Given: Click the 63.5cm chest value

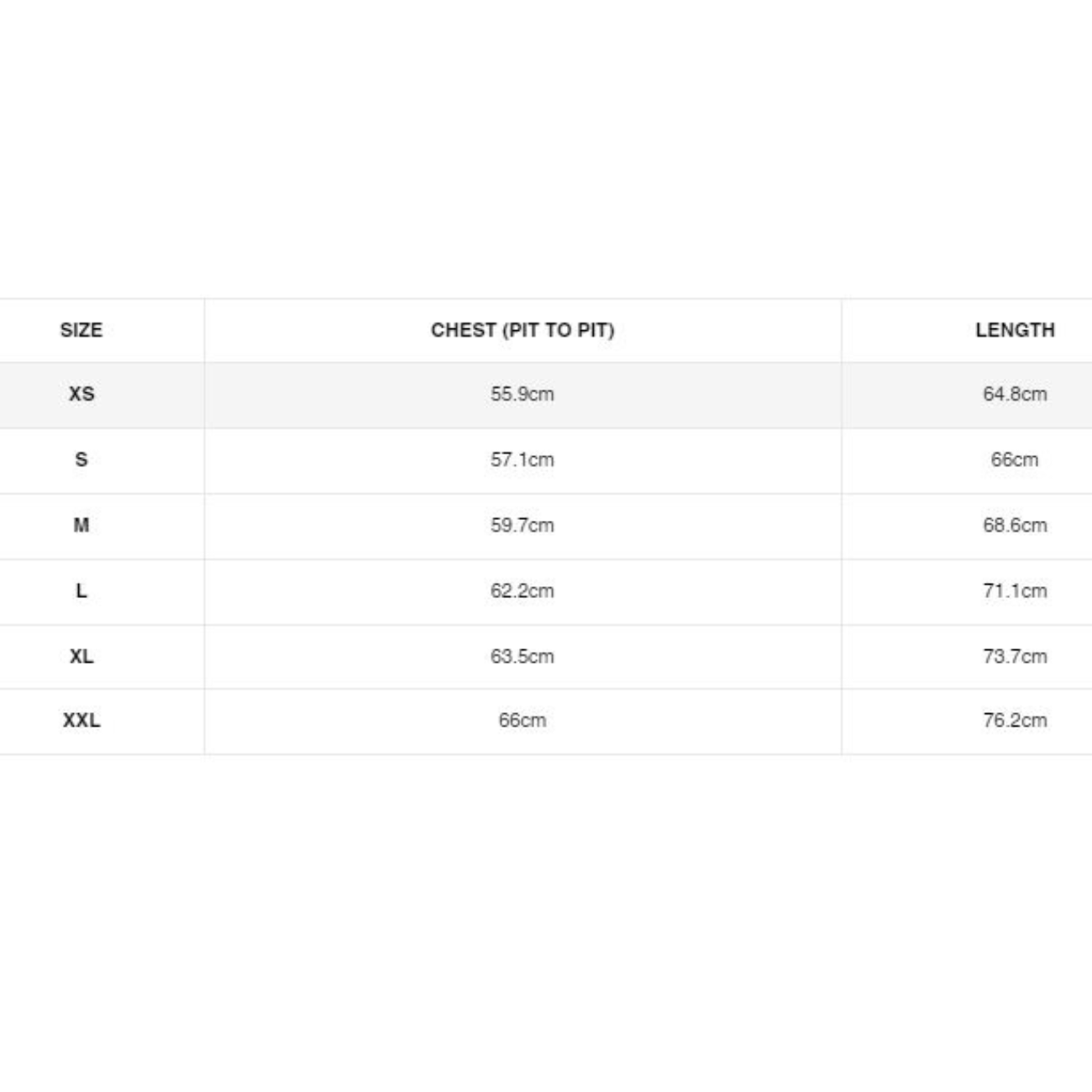Looking at the screenshot, I should coord(522,656).
